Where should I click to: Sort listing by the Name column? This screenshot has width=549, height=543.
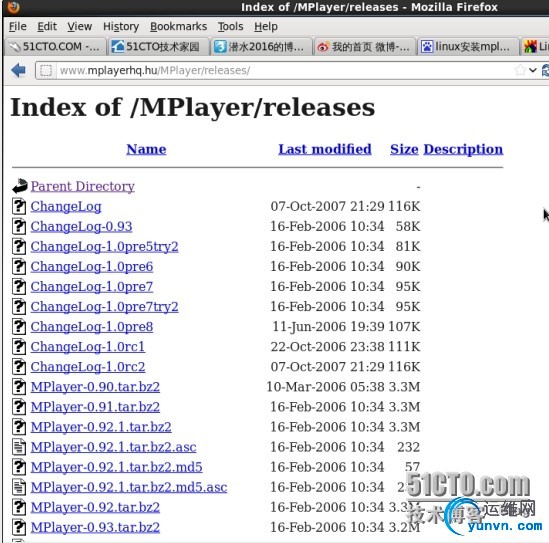point(146,149)
